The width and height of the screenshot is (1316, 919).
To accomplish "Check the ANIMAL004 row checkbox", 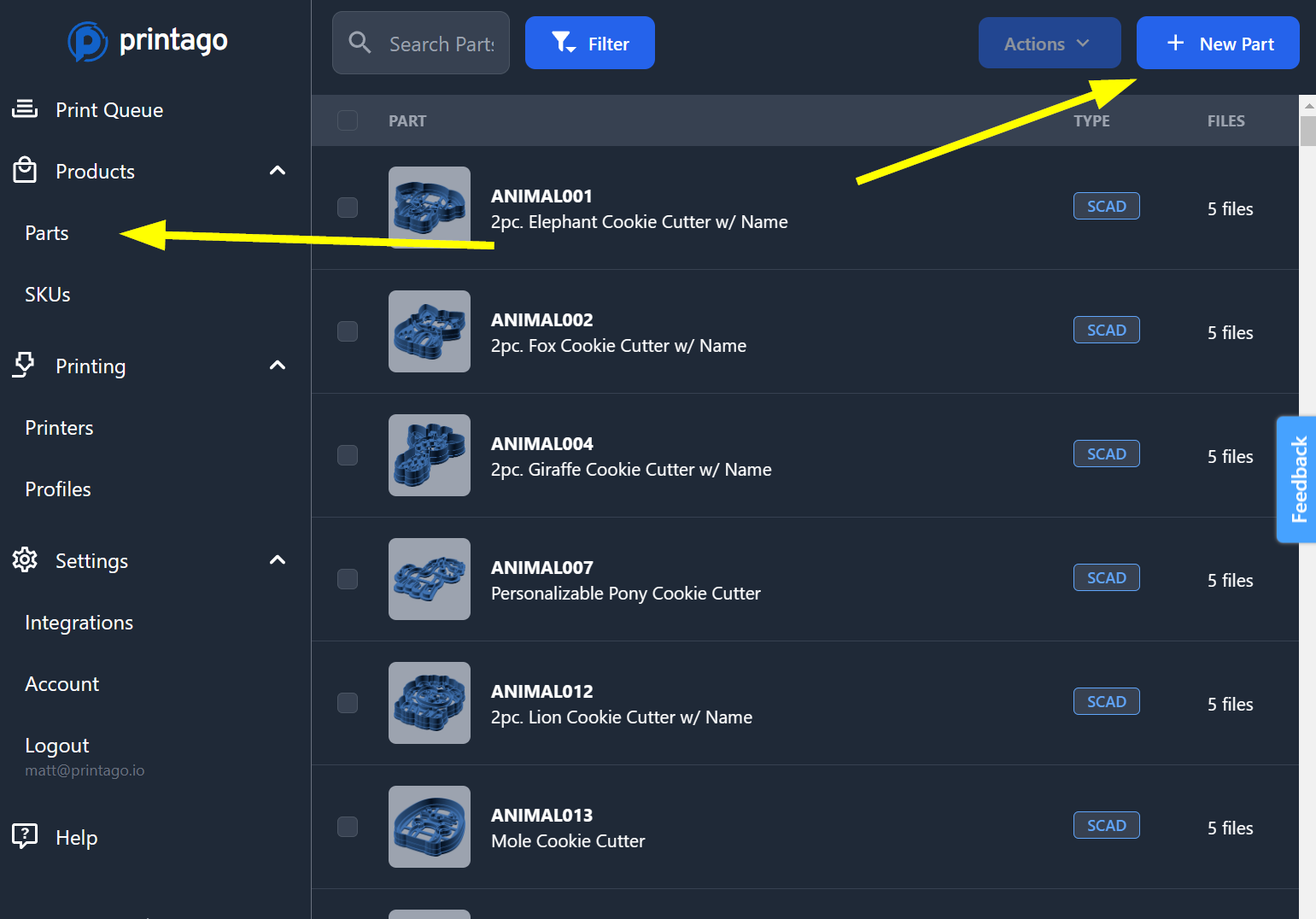I will tap(348, 455).
